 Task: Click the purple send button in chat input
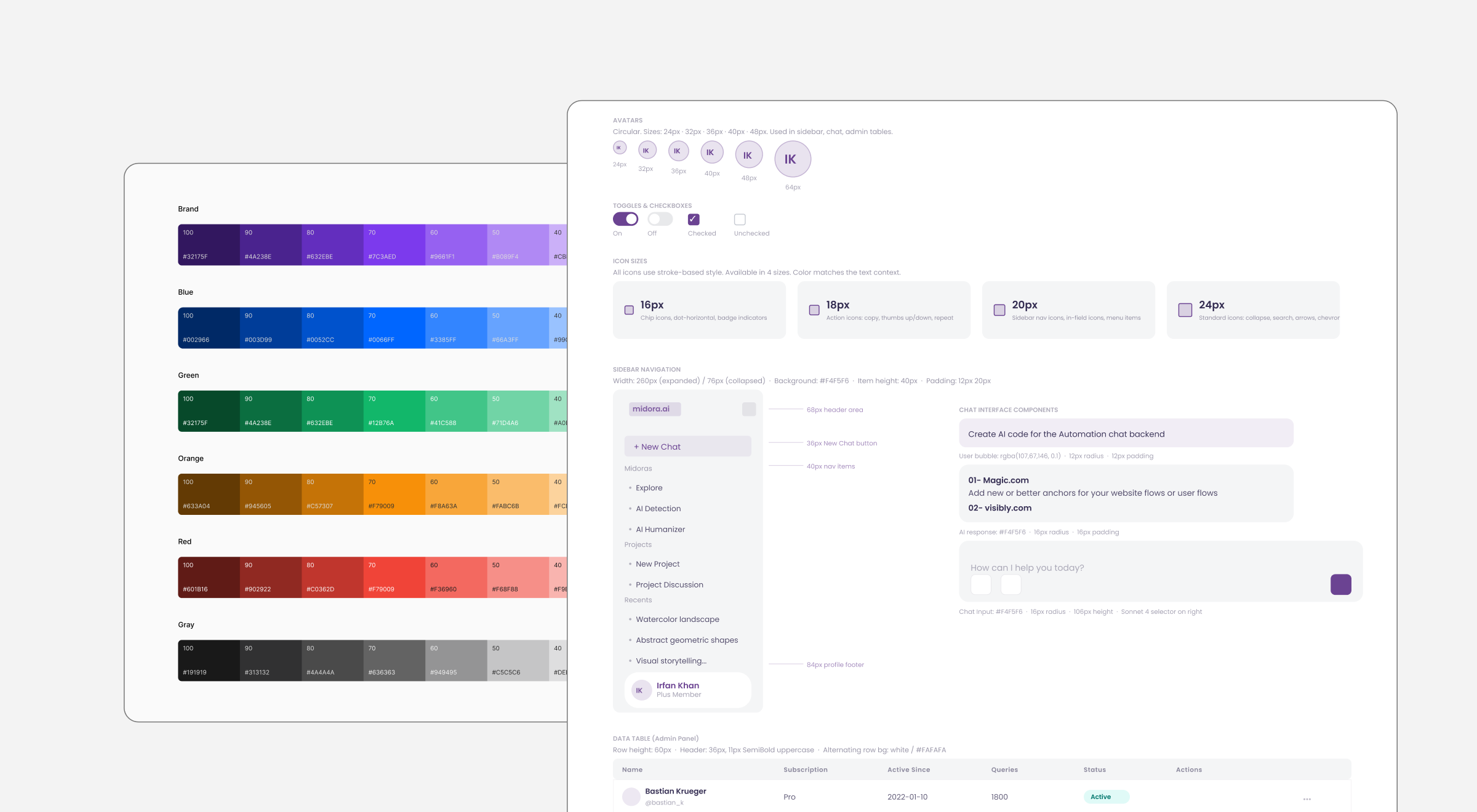[1340, 584]
